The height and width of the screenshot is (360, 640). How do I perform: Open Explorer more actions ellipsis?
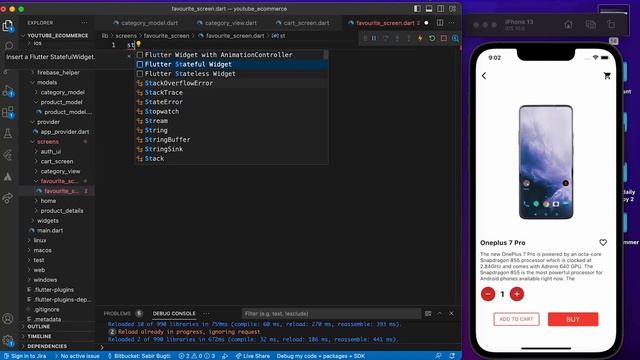point(84,23)
